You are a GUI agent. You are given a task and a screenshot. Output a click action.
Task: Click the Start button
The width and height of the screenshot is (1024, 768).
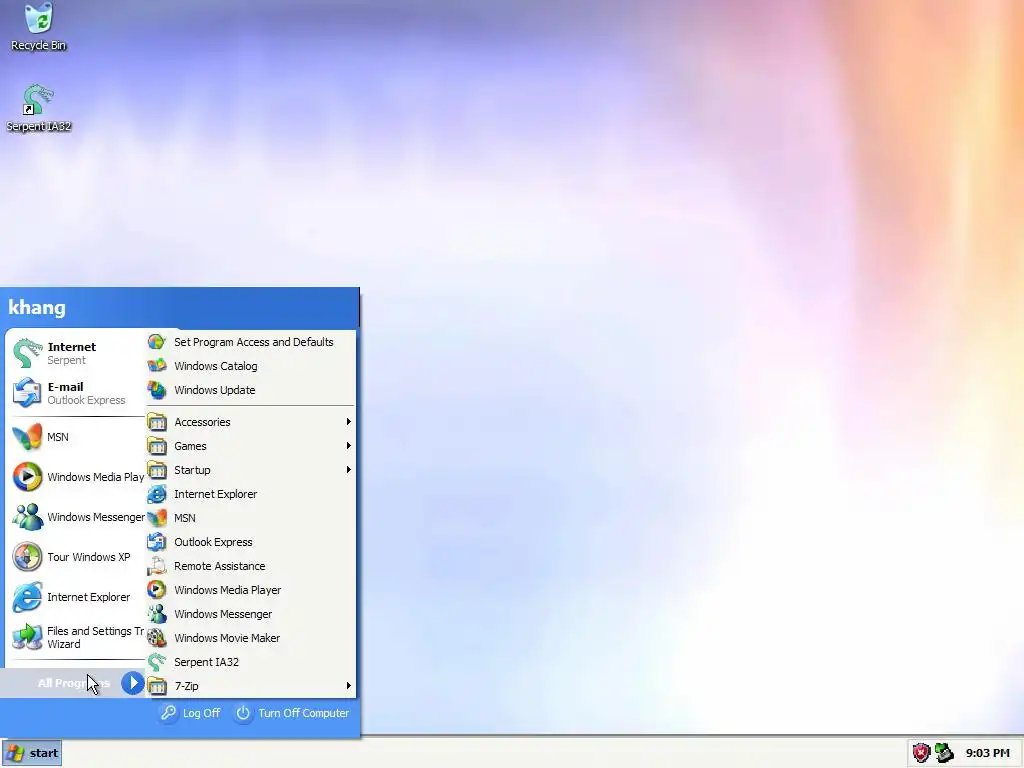click(31, 753)
